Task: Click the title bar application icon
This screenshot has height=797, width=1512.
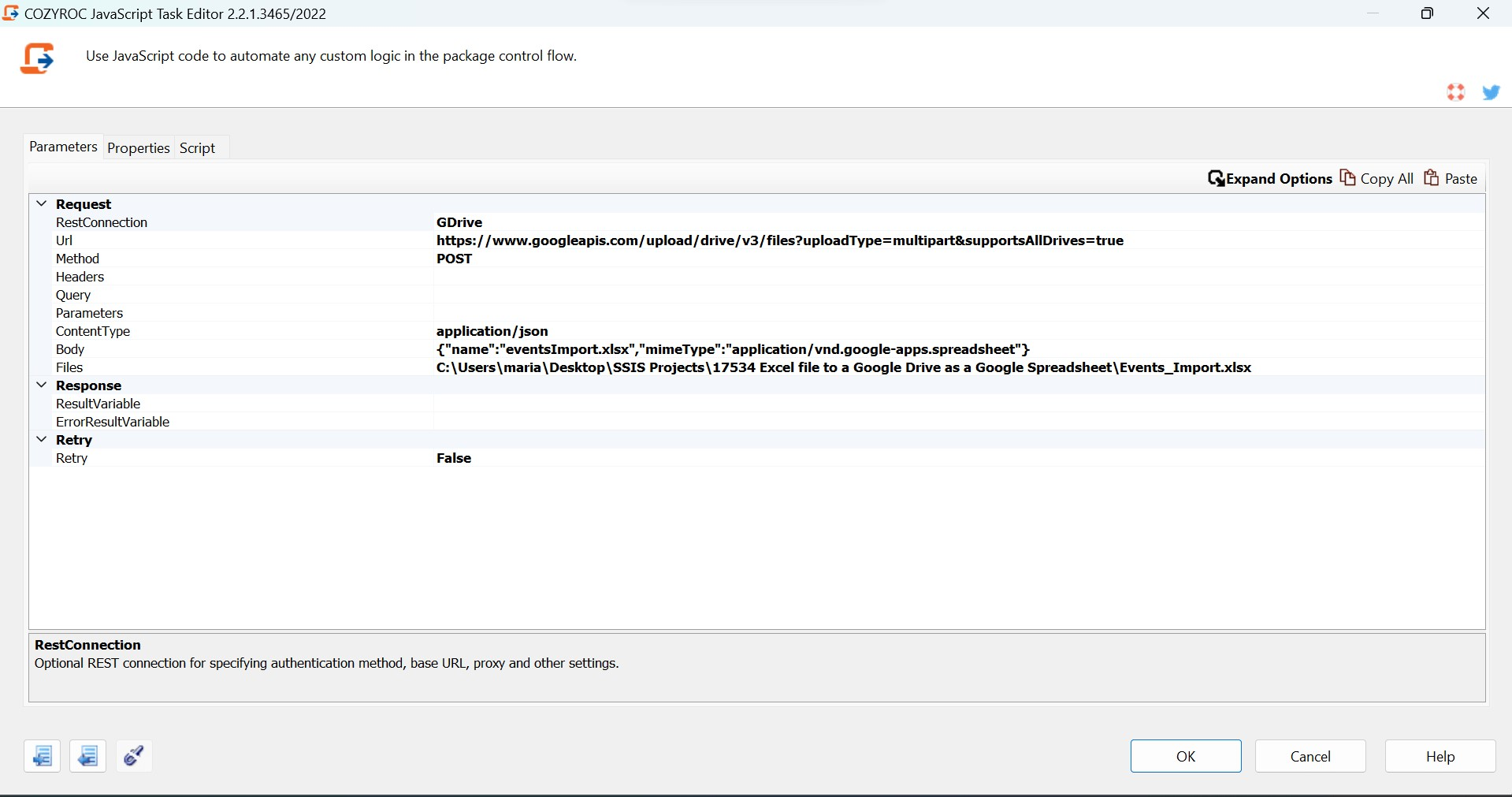Action: point(11,13)
